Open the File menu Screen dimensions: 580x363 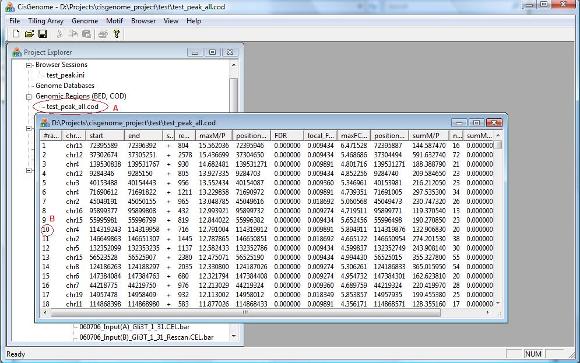click(x=14, y=21)
